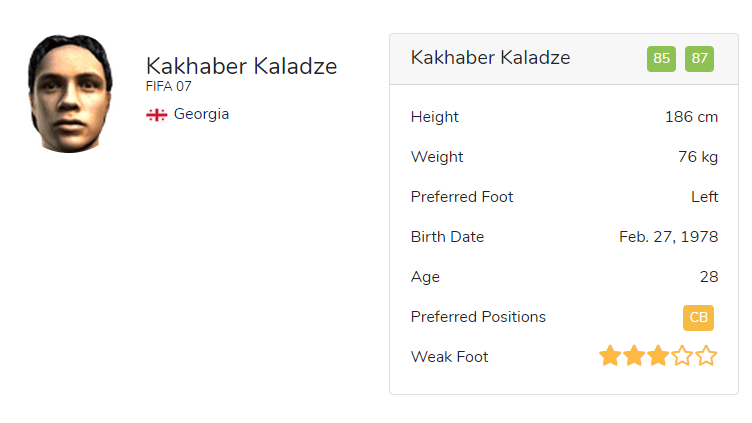Click the second filled weak foot star
Screen dimensions: 752x423
point(634,356)
